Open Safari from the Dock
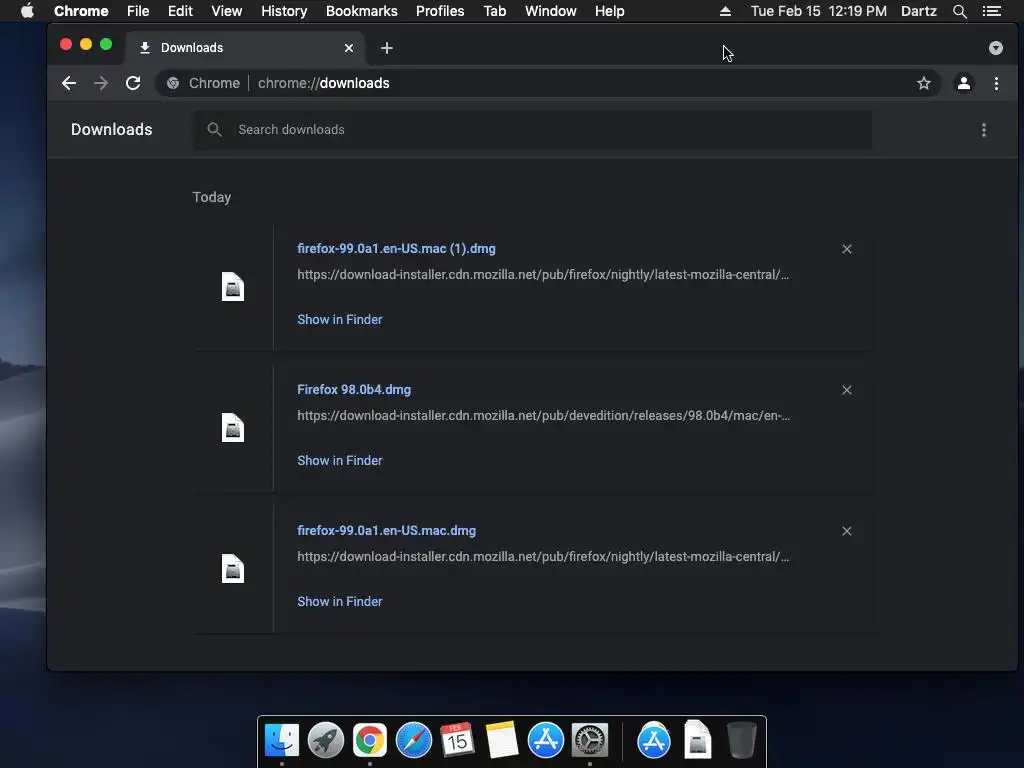The height and width of the screenshot is (768, 1024). click(x=413, y=741)
